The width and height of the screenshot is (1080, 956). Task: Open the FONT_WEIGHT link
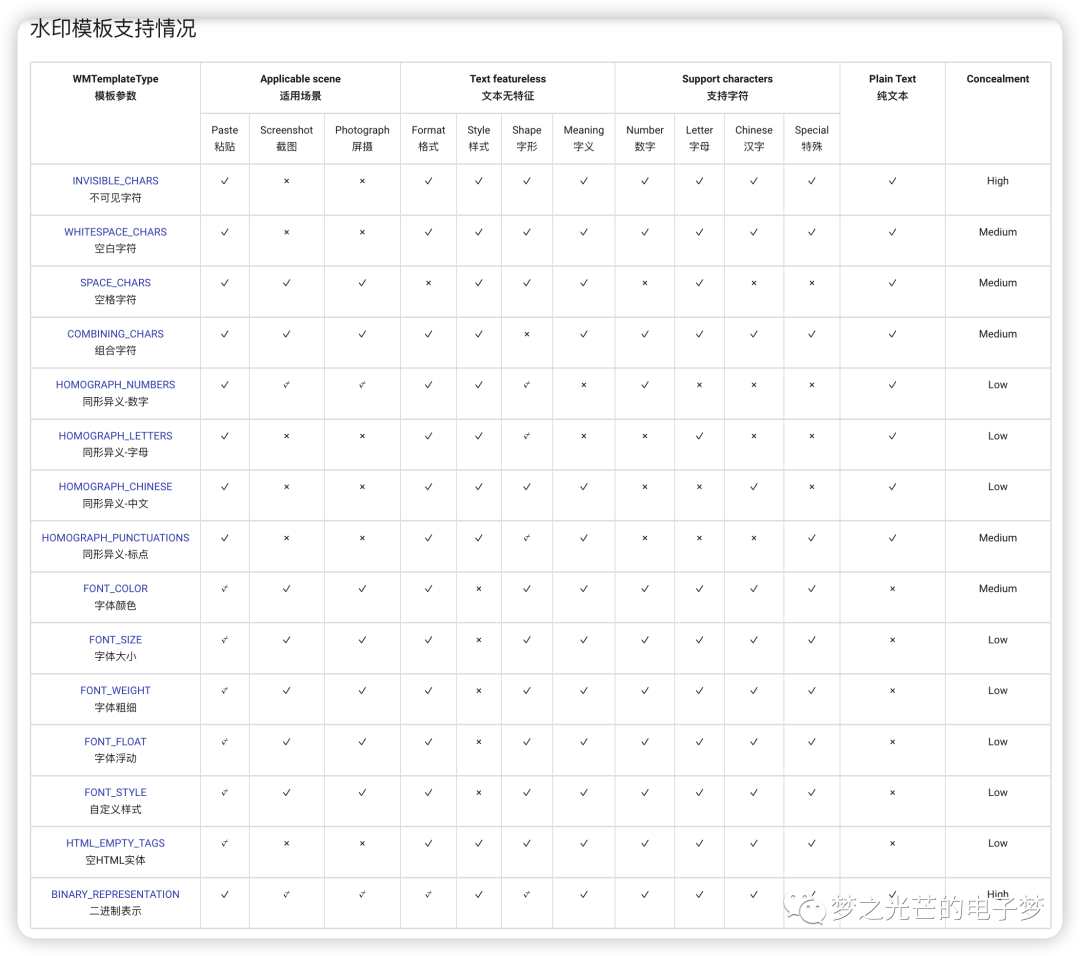click(115, 691)
